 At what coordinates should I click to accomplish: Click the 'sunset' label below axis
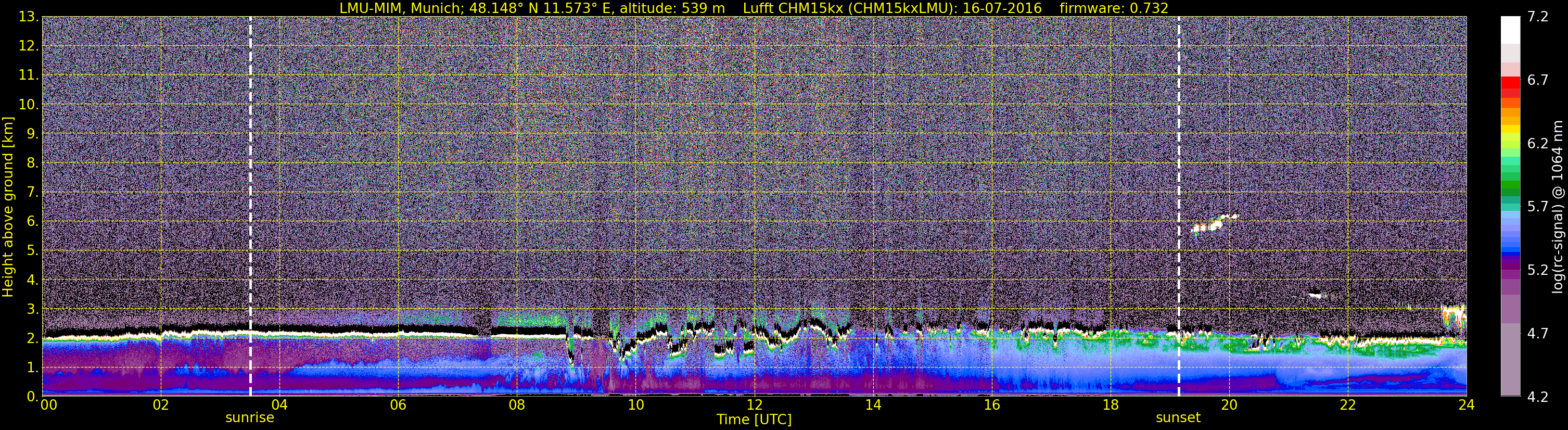[x=1178, y=418]
